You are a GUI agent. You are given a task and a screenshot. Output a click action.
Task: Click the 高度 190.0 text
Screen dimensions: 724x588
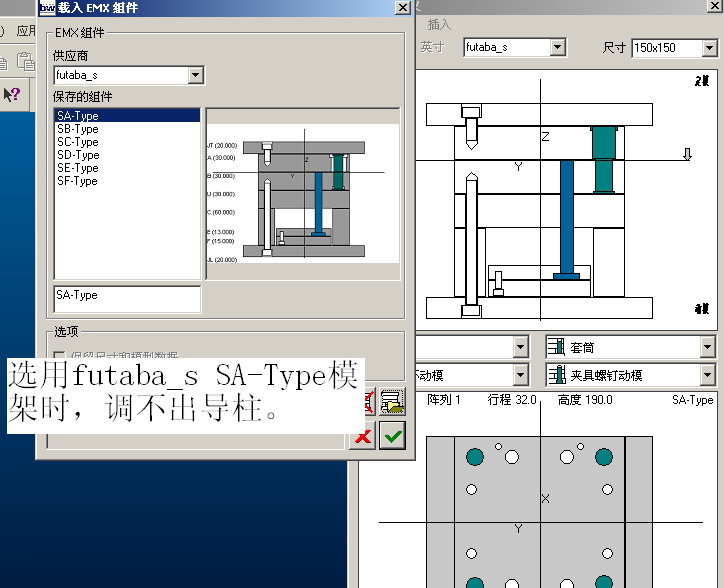pyautogui.click(x=585, y=400)
